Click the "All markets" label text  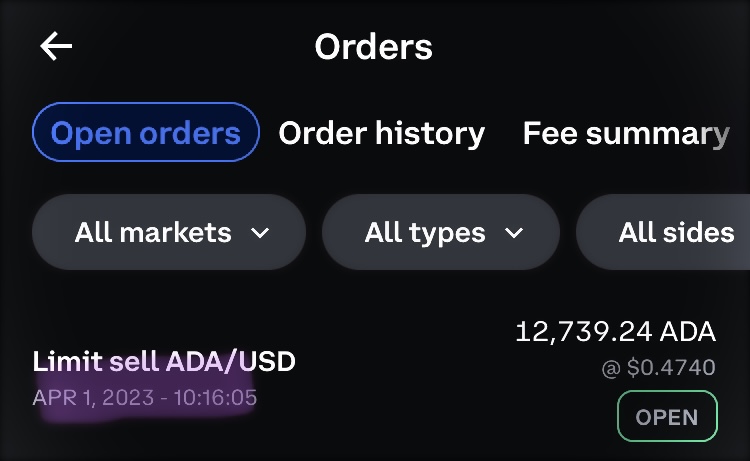[x=153, y=233]
